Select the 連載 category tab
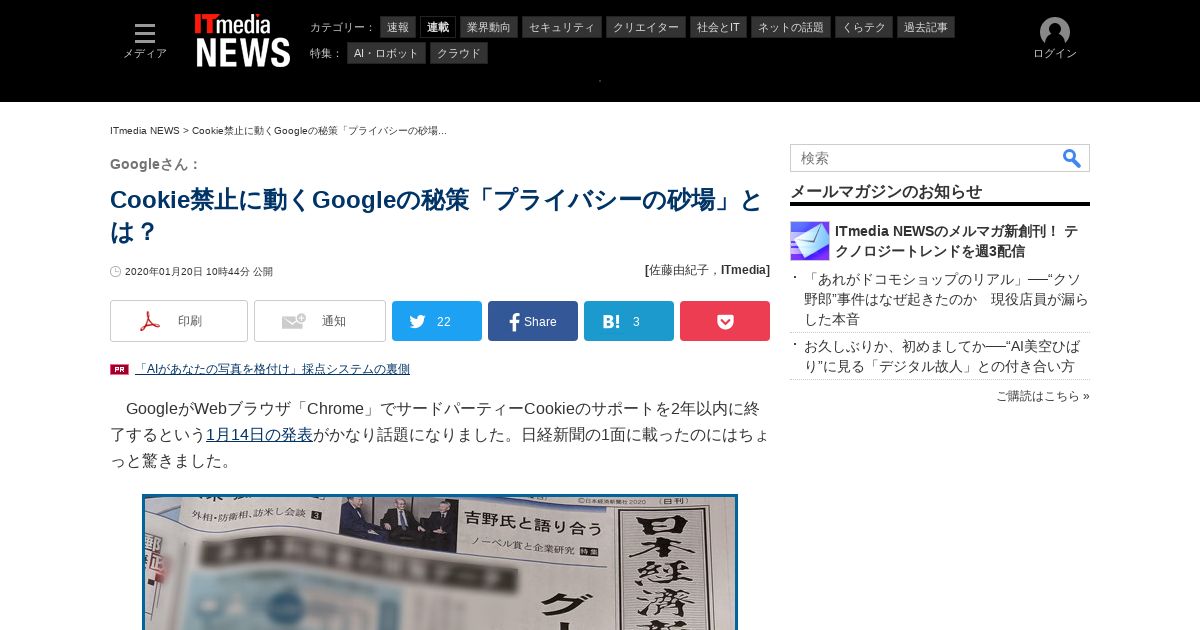Image resolution: width=1200 pixels, height=630 pixels. [438, 27]
